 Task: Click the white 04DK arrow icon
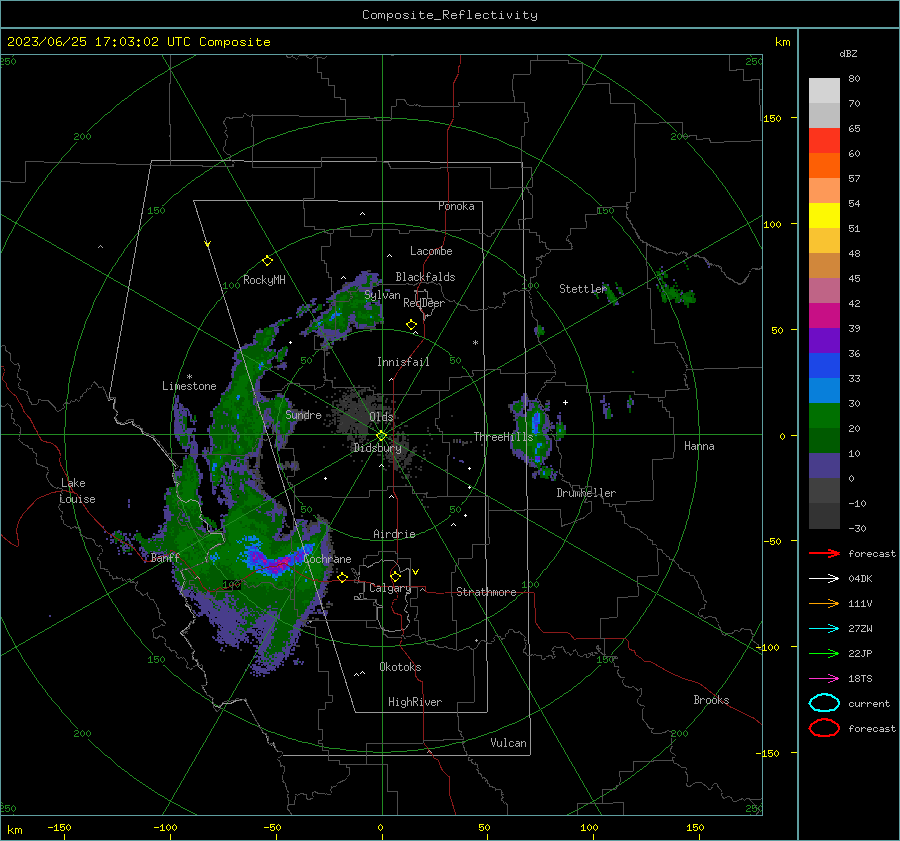(824, 578)
